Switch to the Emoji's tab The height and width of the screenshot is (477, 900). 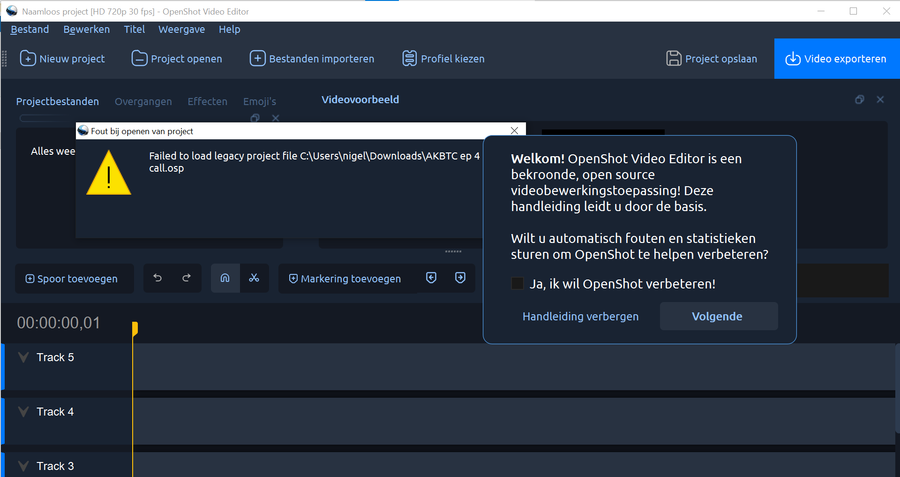(259, 102)
